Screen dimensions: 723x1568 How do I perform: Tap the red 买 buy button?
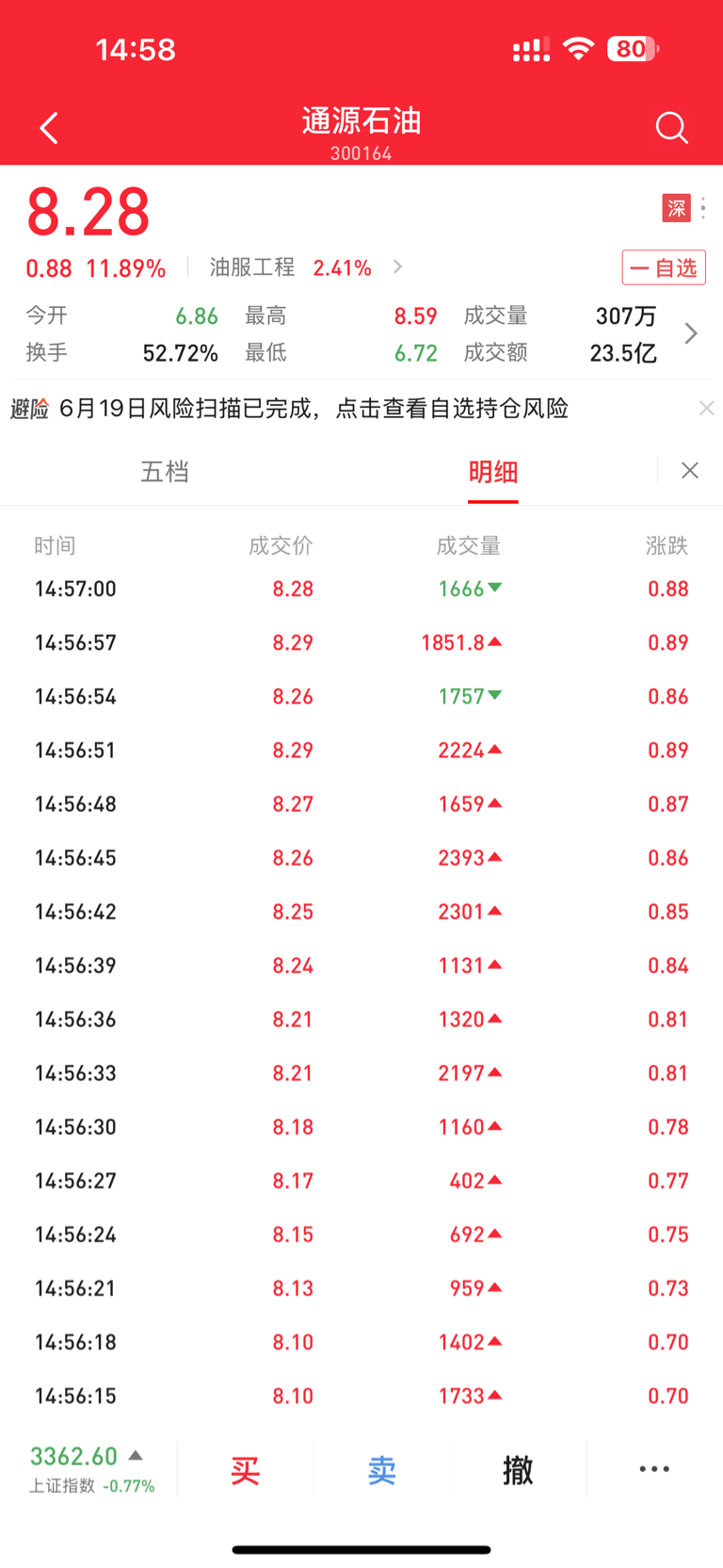(245, 1469)
